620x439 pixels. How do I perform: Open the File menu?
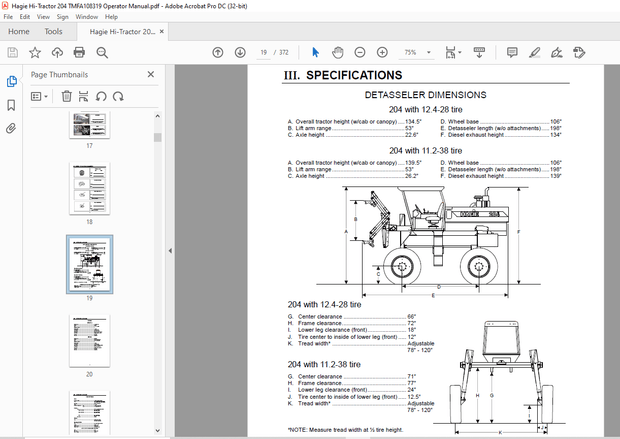(8, 17)
